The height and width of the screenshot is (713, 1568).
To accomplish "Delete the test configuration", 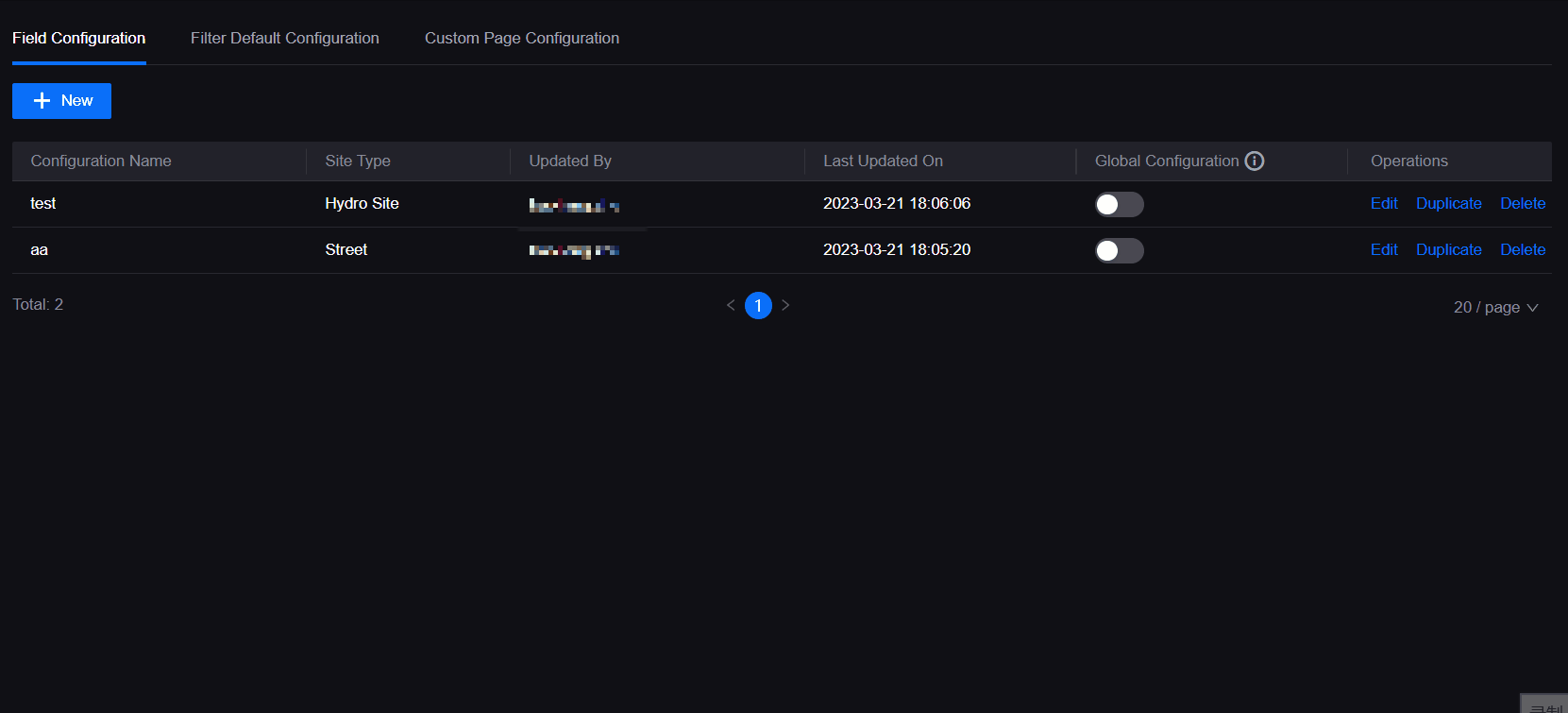I will [1522, 204].
